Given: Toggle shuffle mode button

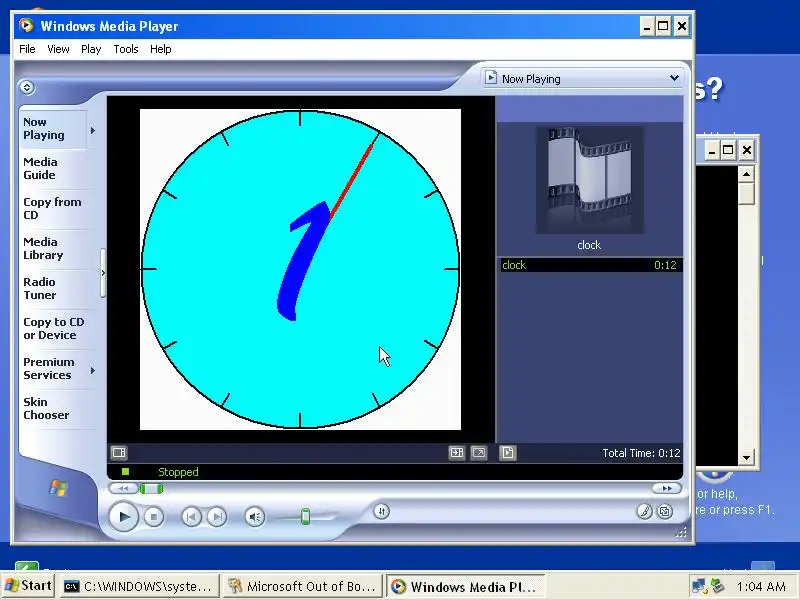Looking at the screenshot, I should (x=381, y=511).
